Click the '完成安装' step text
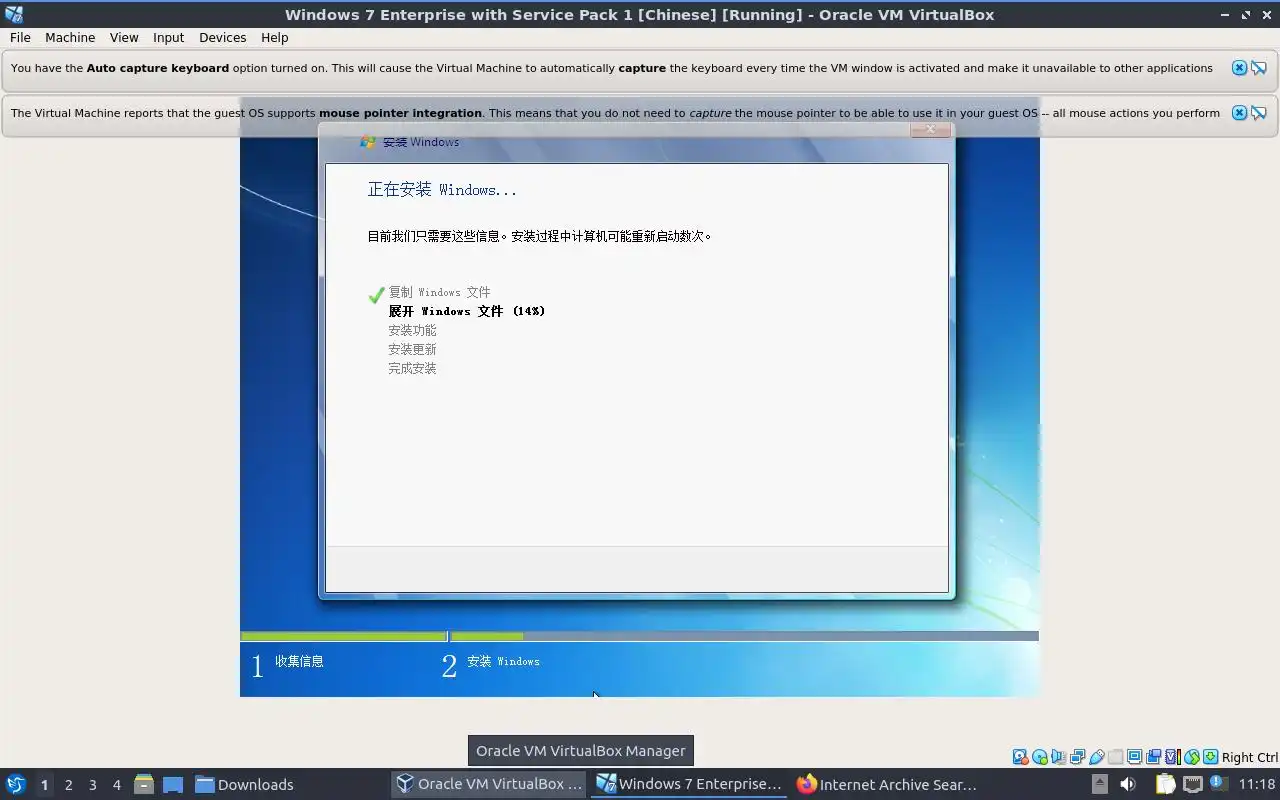The image size is (1280, 800). tap(412, 368)
